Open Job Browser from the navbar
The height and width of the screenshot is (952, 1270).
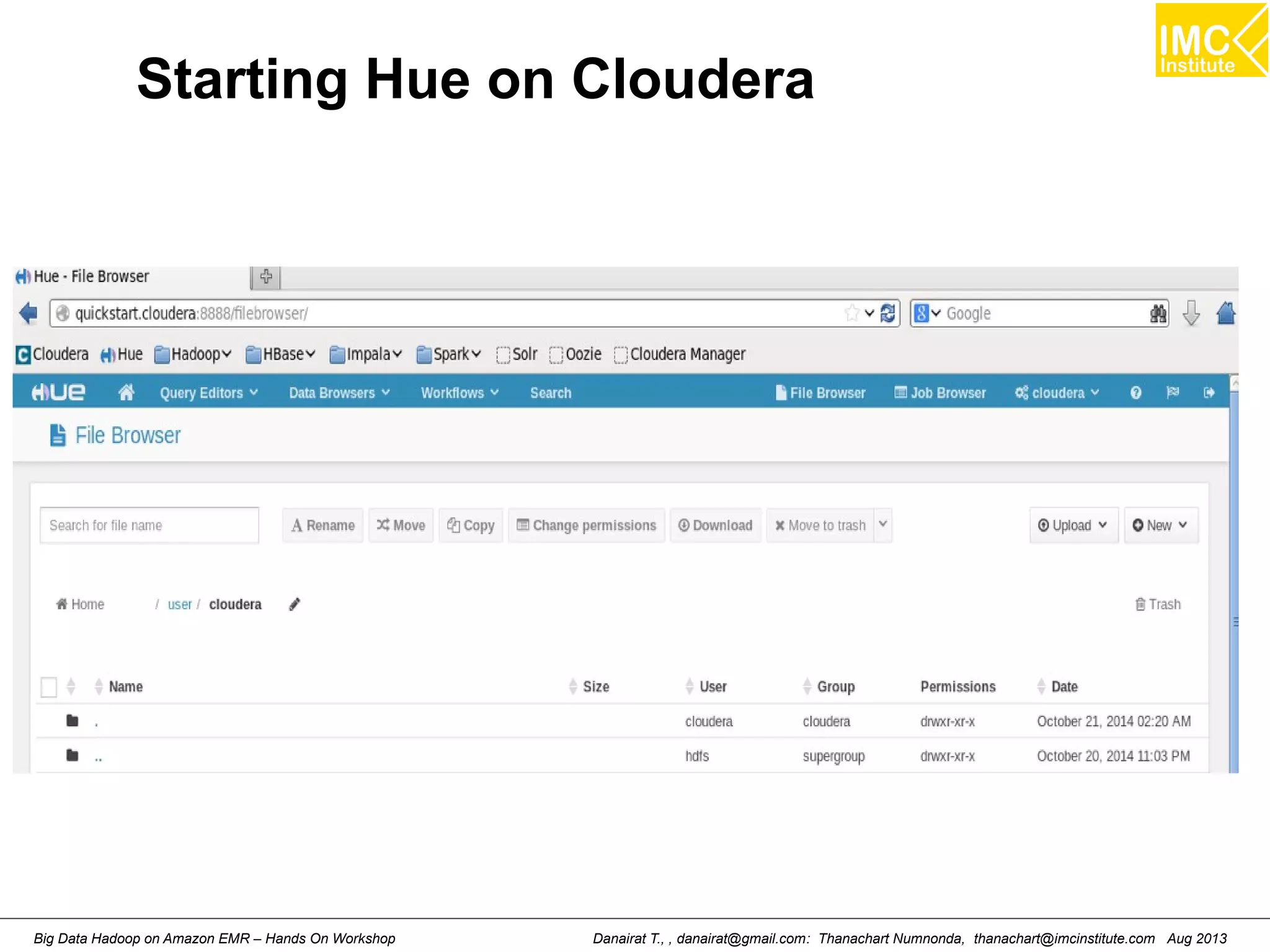coord(940,393)
